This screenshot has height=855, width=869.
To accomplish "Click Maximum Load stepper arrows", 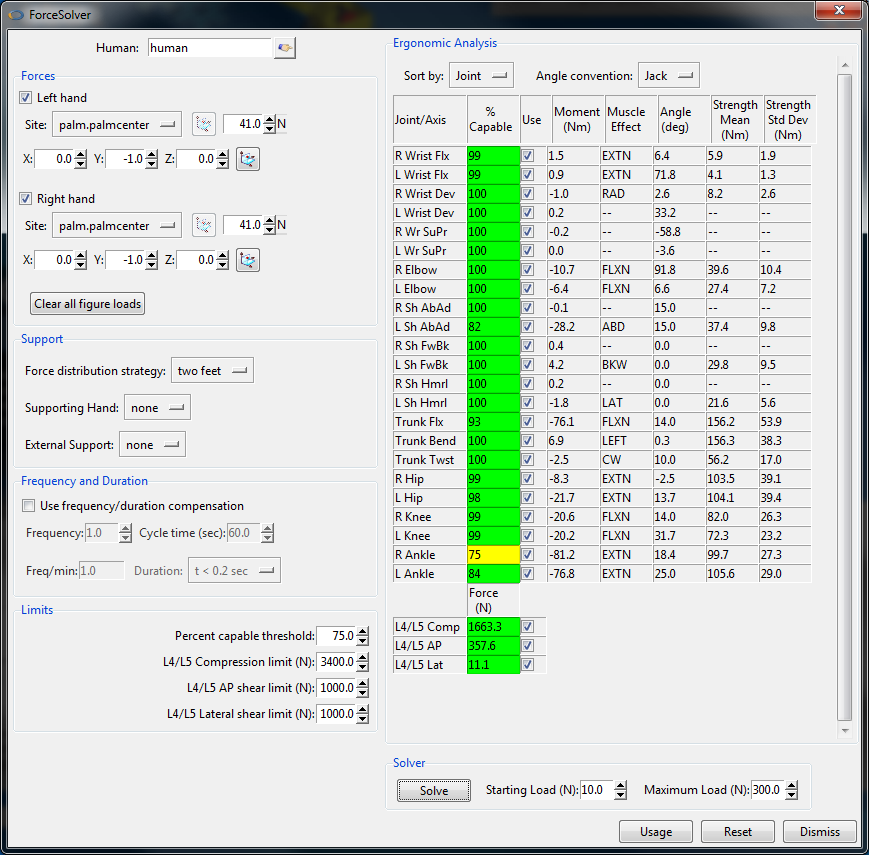I will [x=792, y=790].
